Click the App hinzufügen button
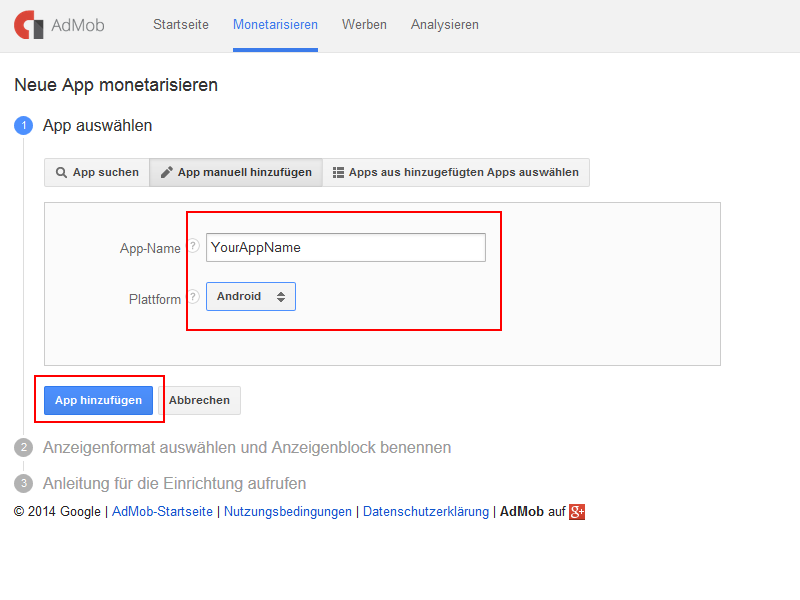Screen dimensions: 800x600 click(98, 401)
